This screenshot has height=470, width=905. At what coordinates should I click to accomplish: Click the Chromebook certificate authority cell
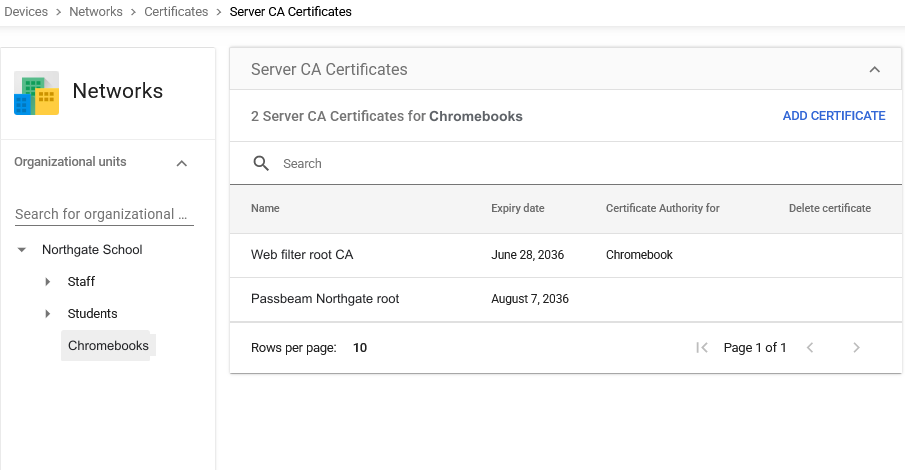[640, 255]
